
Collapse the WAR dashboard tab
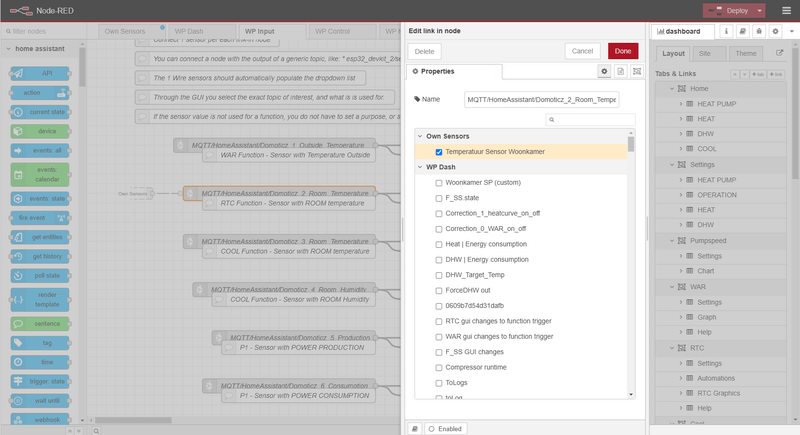point(672,287)
